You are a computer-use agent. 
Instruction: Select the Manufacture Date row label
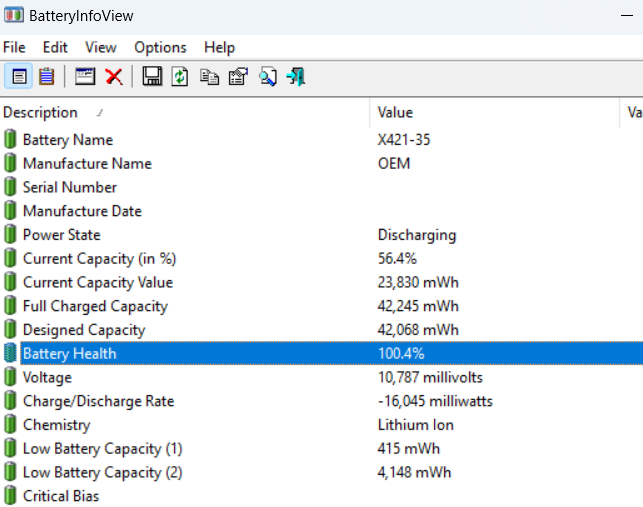[82, 211]
